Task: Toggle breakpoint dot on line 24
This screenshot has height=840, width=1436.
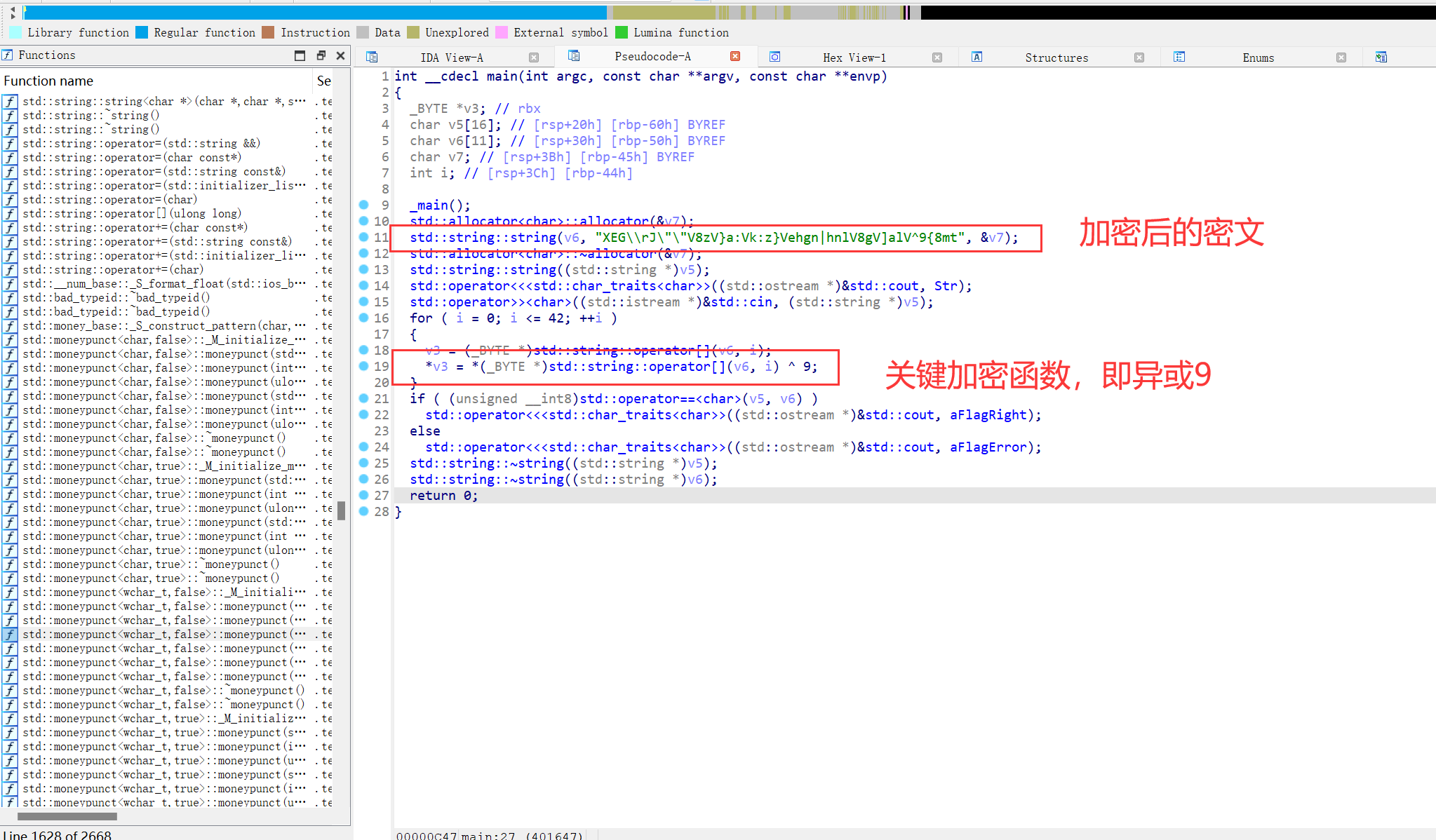Action: tap(363, 447)
